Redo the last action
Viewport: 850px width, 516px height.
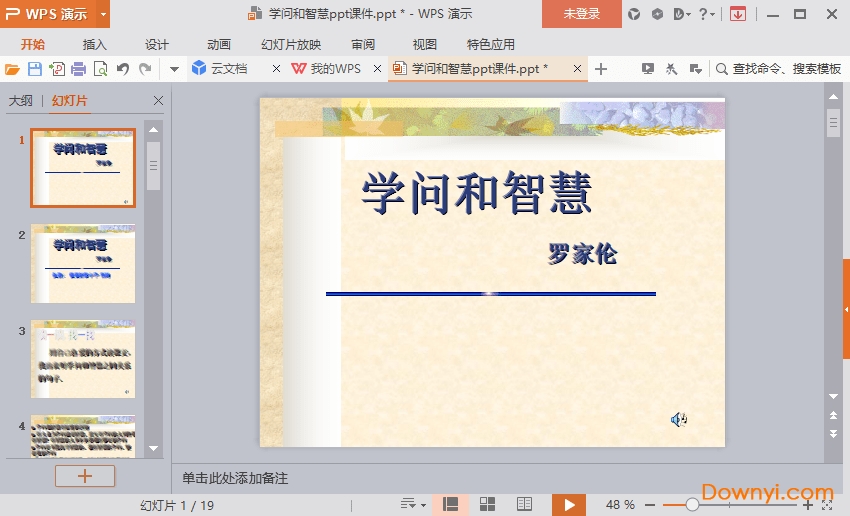145,69
